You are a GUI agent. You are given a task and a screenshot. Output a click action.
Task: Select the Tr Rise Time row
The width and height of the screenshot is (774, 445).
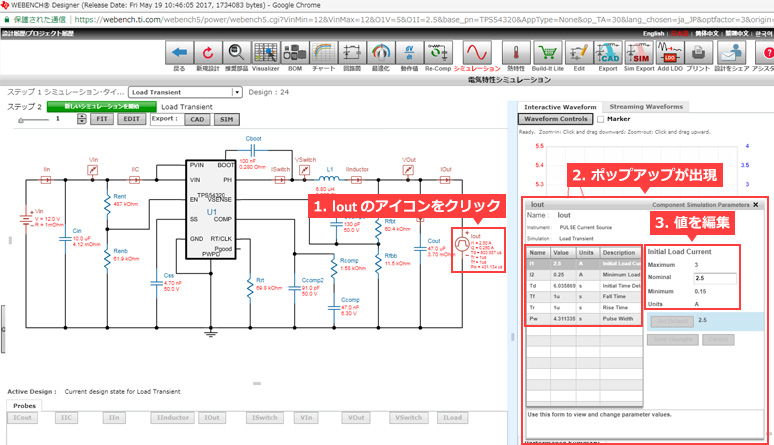[x=584, y=308]
